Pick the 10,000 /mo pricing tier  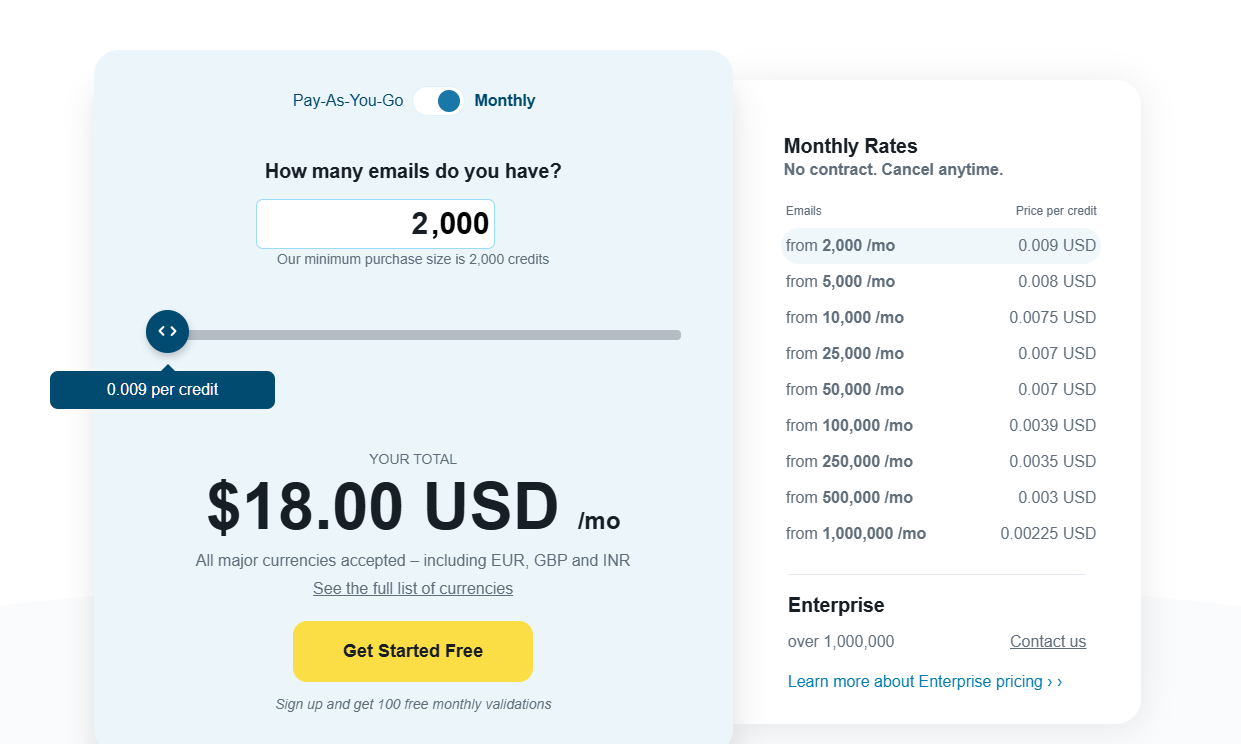940,318
